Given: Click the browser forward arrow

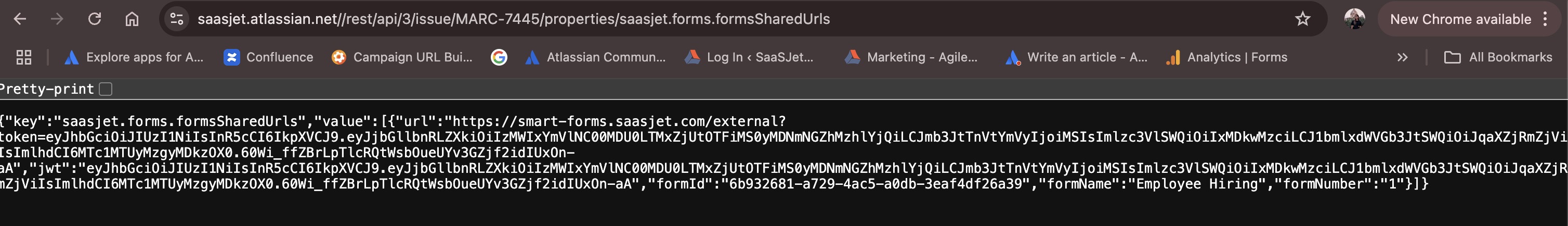Looking at the screenshot, I should pos(57,19).
